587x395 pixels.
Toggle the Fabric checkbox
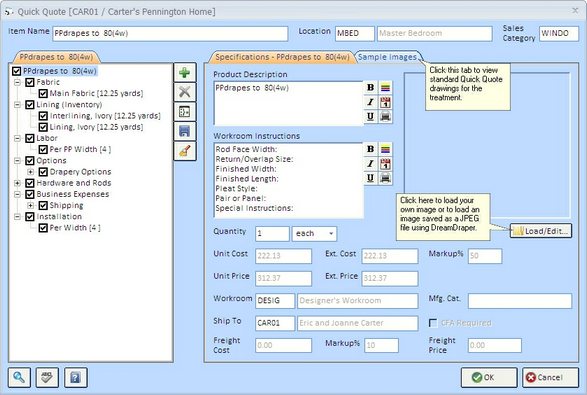click(x=30, y=82)
